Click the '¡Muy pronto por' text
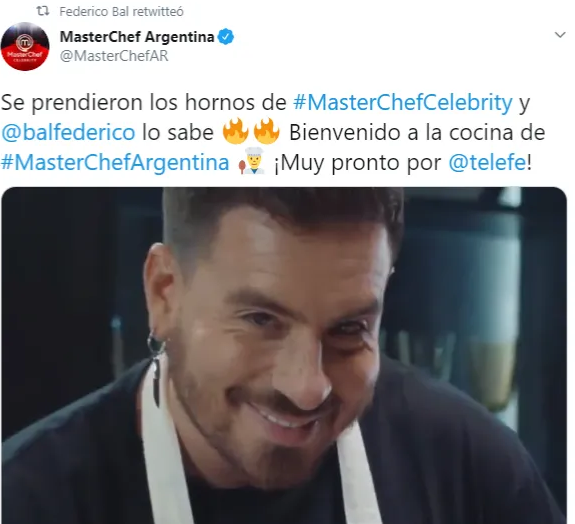 pos(358,162)
